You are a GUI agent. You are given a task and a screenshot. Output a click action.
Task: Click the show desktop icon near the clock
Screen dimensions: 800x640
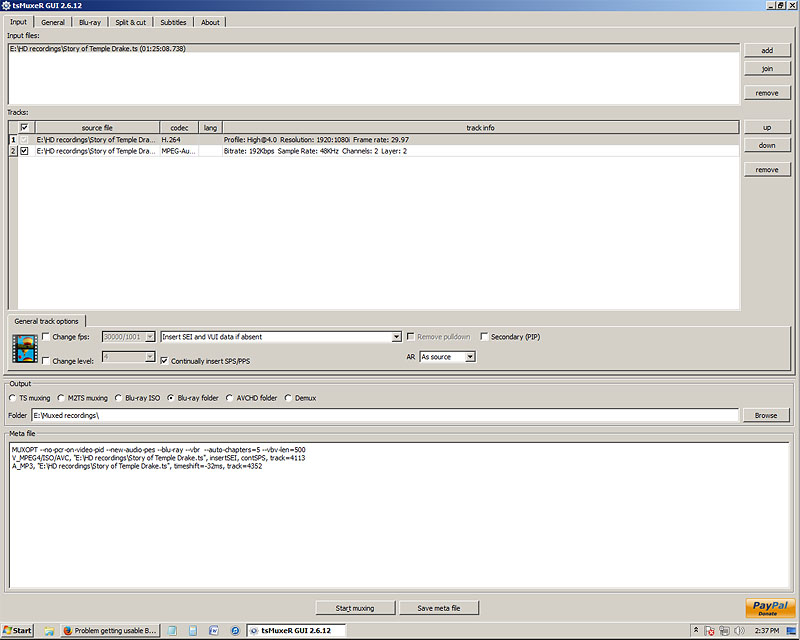coord(791,631)
